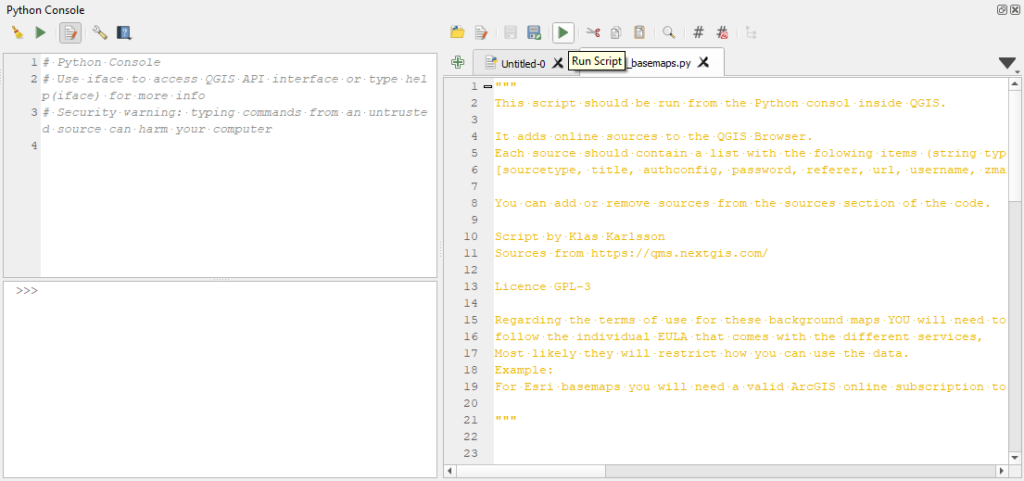Open a script file in editor

(457, 33)
